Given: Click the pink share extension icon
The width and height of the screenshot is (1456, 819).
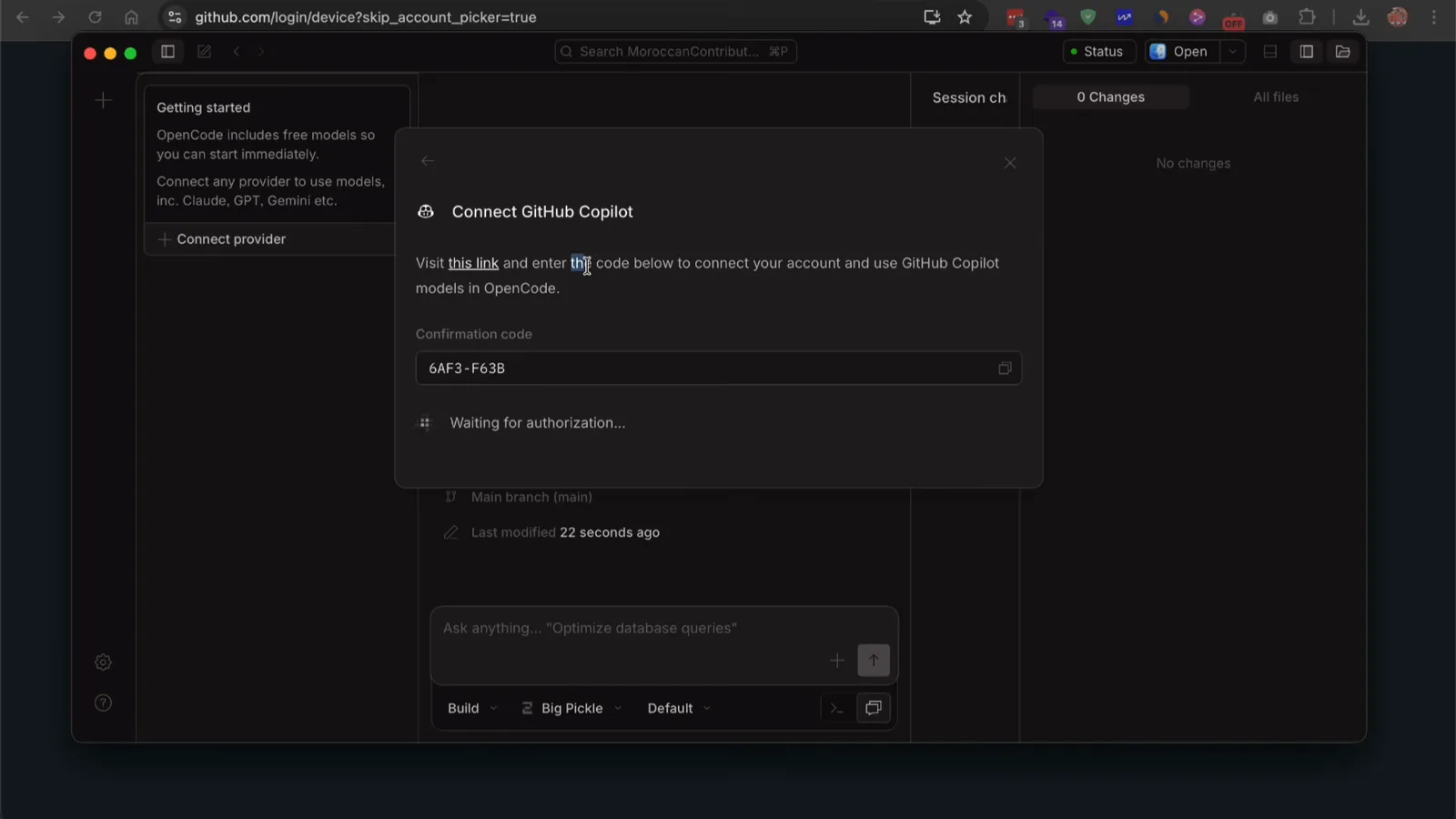Looking at the screenshot, I should pos(1198,17).
